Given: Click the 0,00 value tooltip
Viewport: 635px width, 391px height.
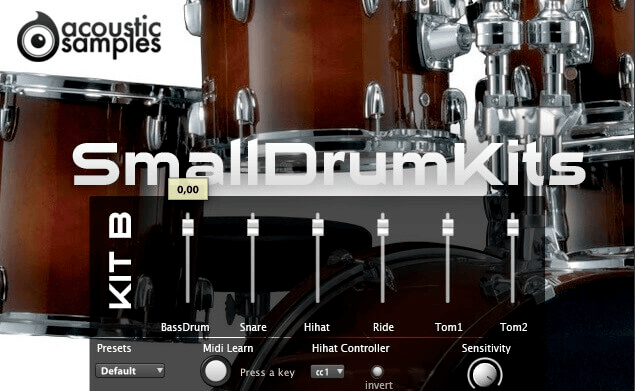Looking at the screenshot, I should click(x=188, y=189).
